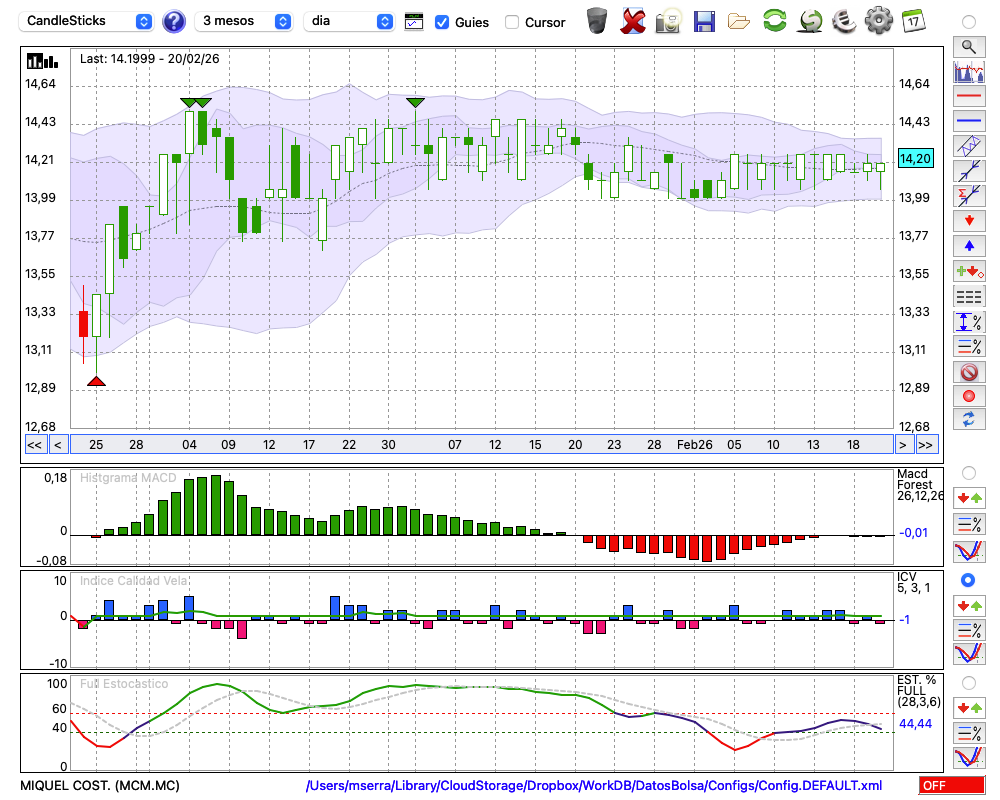The image size is (1000, 800).
Task: Click the Config.DEFAULT.xml file path link
Action: (x=594, y=786)
